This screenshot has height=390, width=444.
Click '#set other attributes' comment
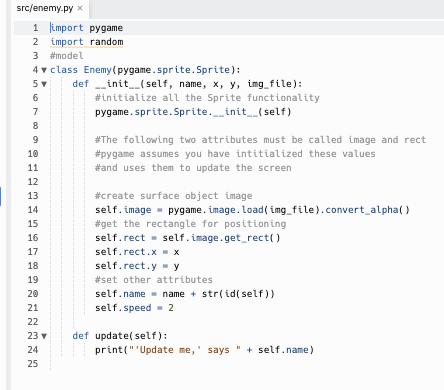(154, 280)
